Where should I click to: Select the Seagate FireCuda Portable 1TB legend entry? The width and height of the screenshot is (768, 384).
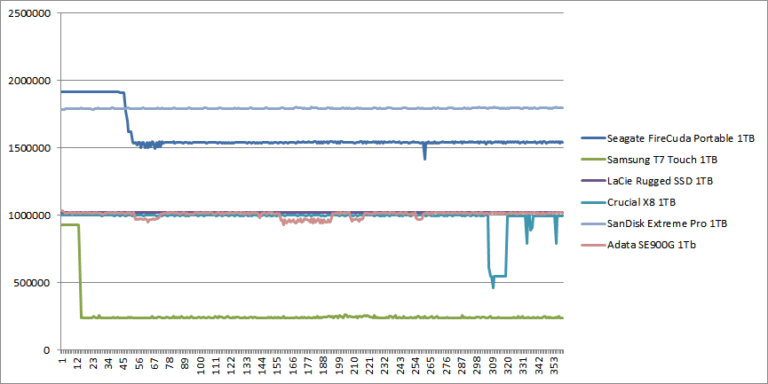(668, 138)
